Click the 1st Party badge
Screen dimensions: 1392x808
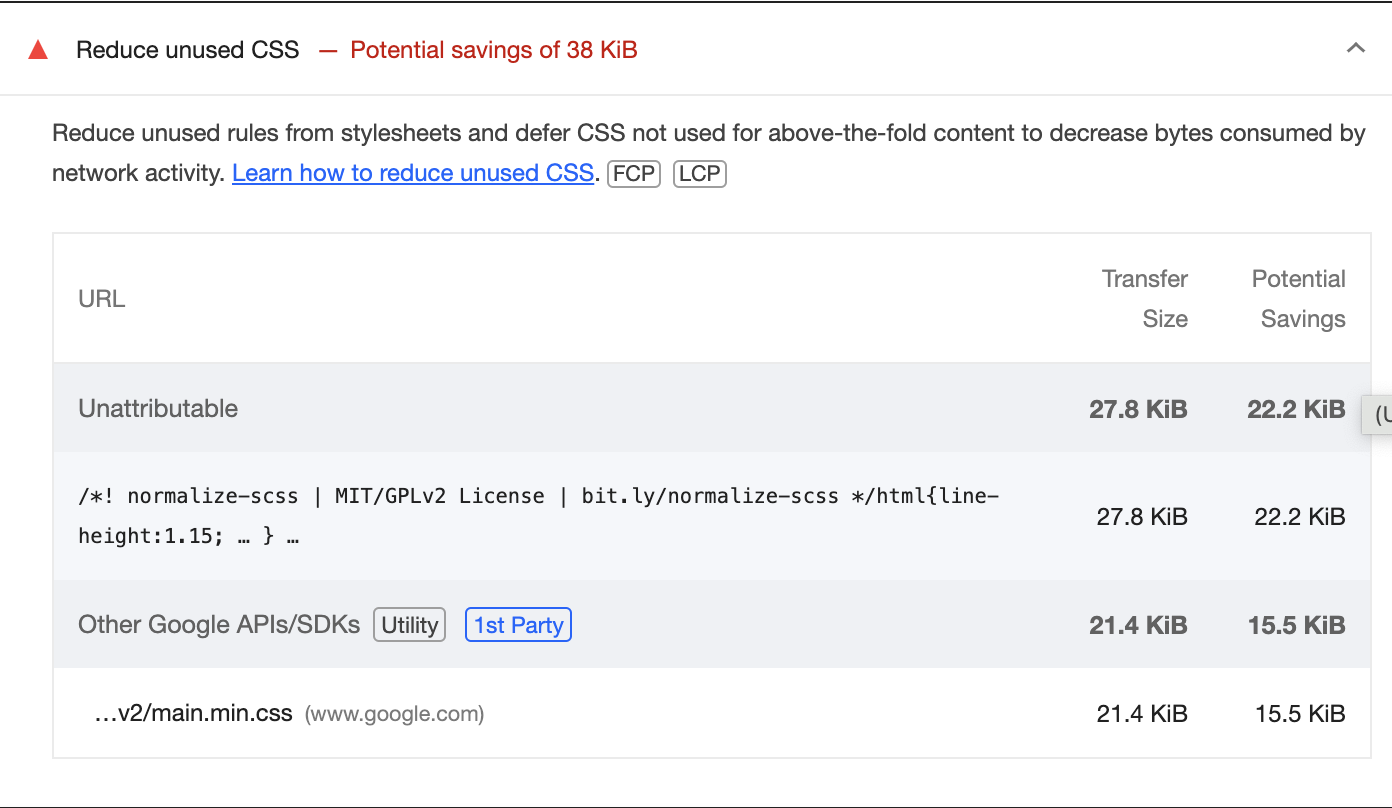pos(518,625)
